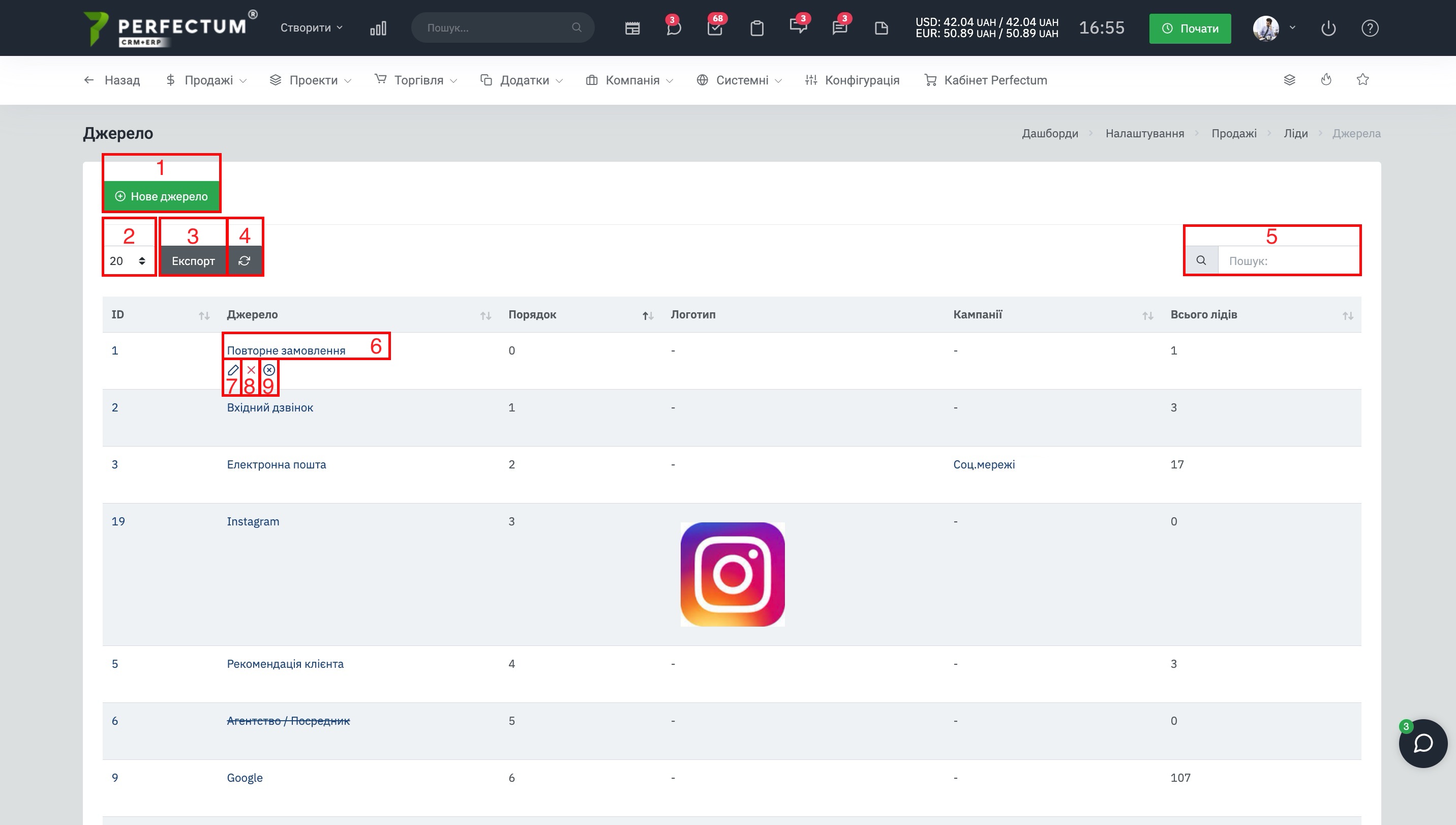
Task: Open the 20 rows per page selector
Action: [128, 260]
